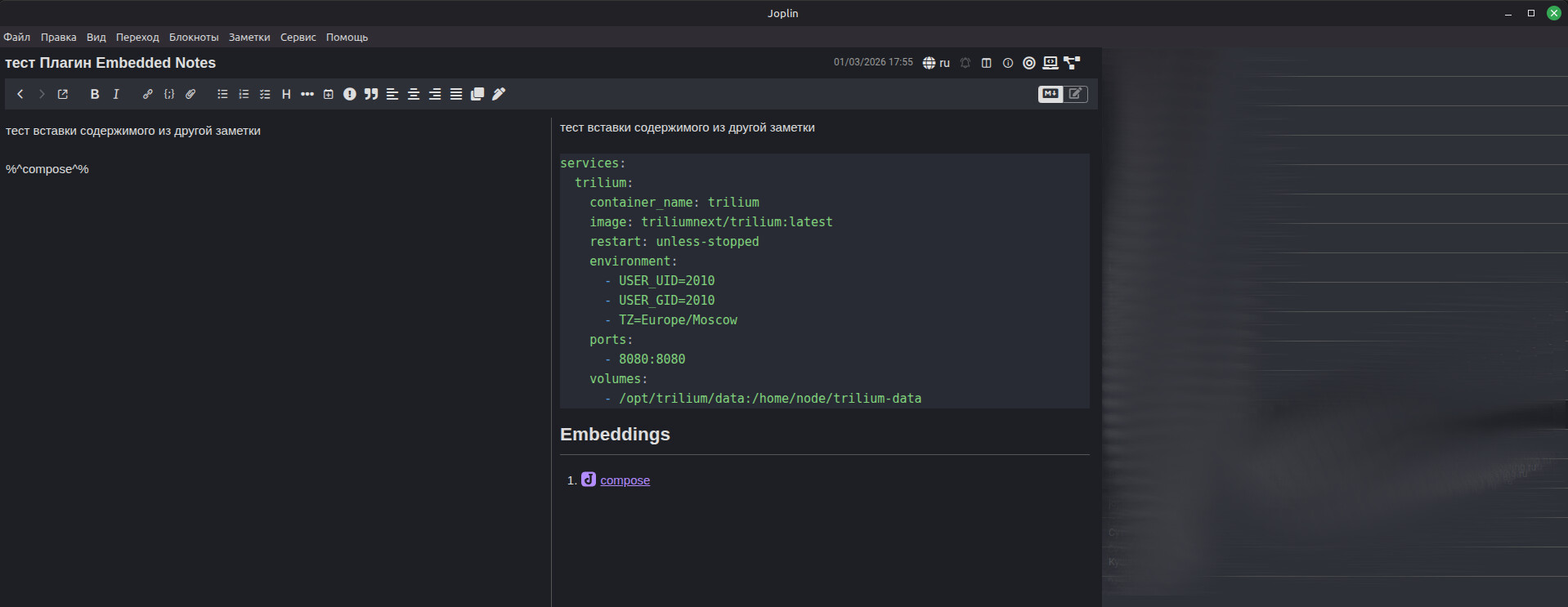The image size is (1568, 607).
Task: Insert current date-time with calendar icon
Action: click(329, 94)
